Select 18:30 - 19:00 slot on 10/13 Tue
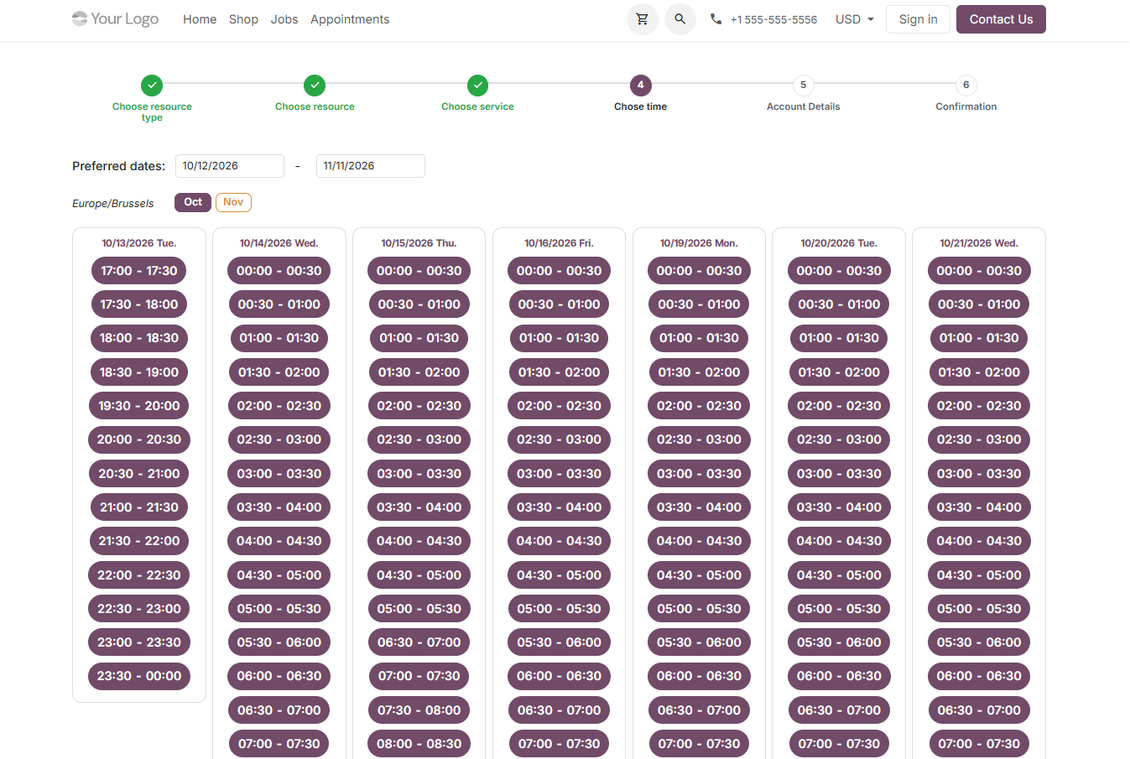Viewport: 1130px width, 759px height. (x=139, y=372)
